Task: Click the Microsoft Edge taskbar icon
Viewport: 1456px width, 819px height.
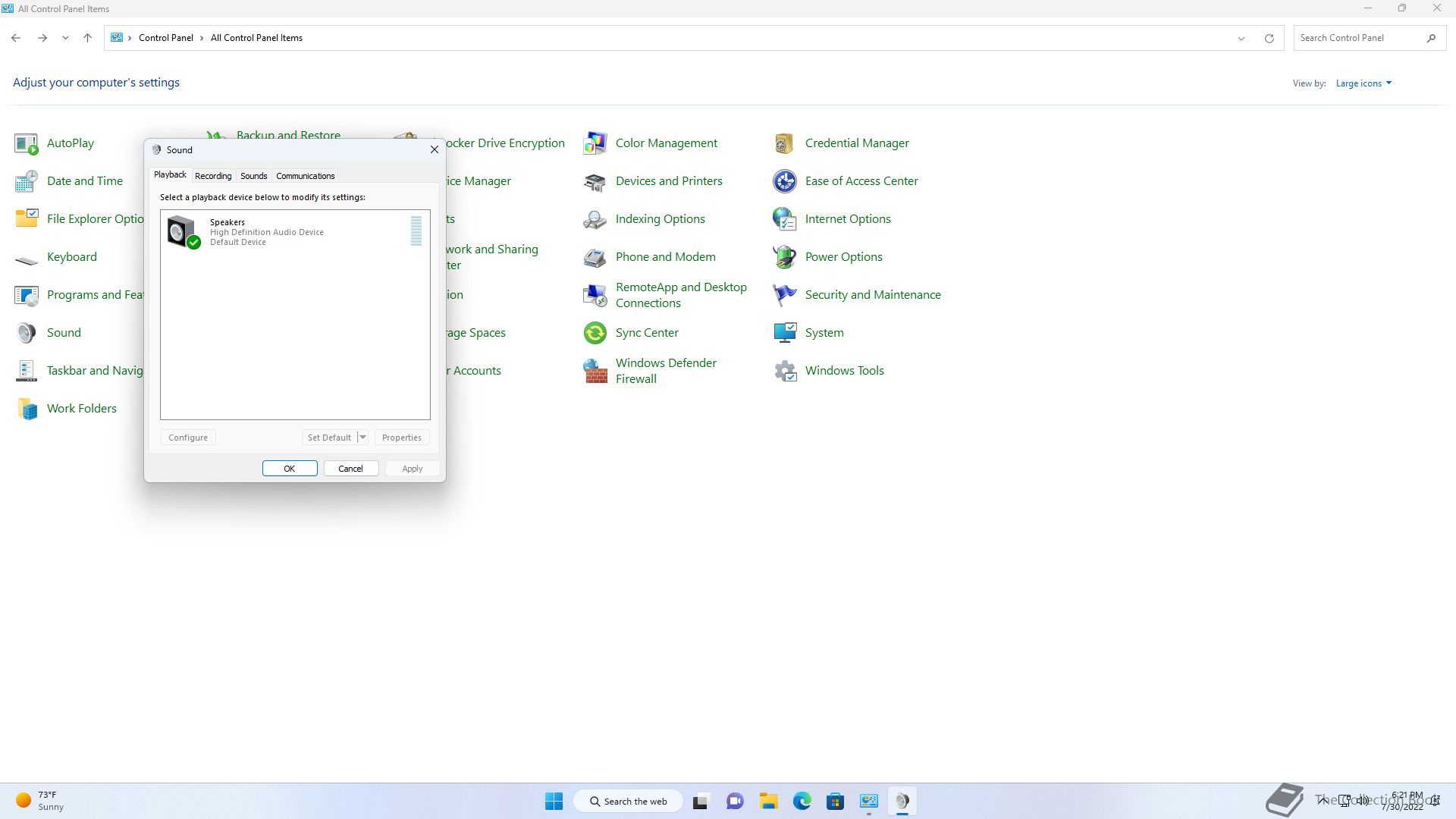Action: [x=802, y=801]
